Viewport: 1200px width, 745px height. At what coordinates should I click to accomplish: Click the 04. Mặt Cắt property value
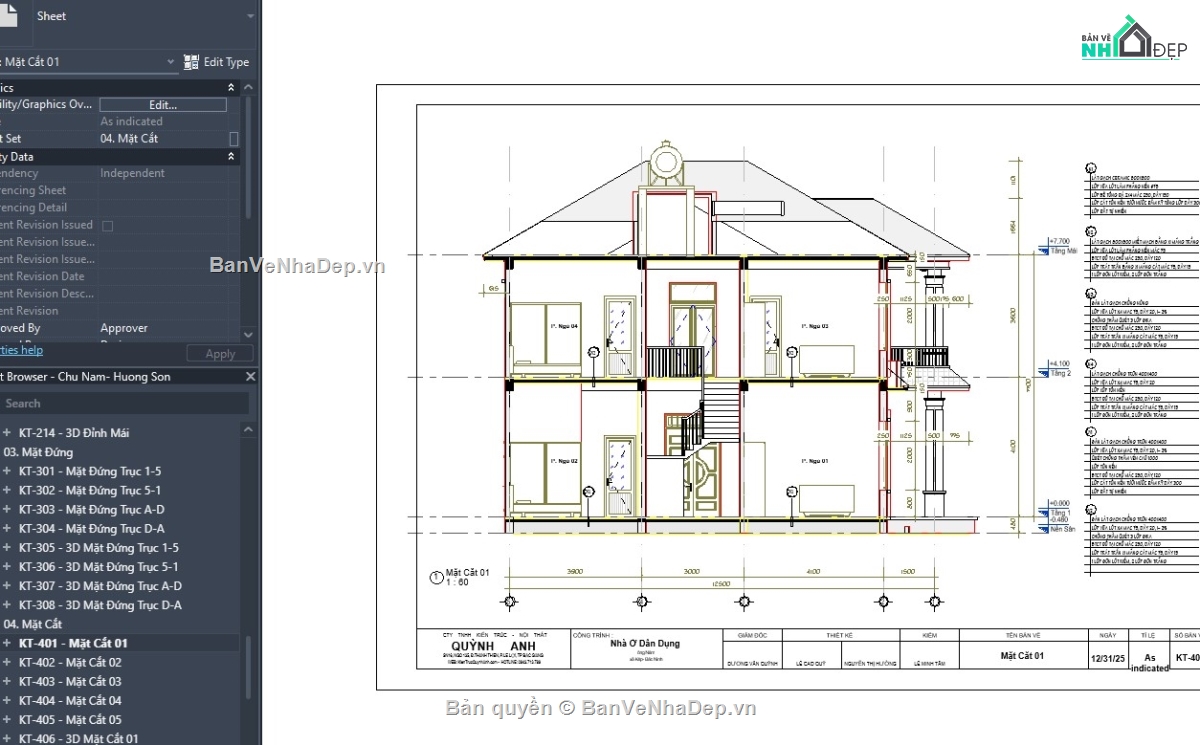(129, 139)
